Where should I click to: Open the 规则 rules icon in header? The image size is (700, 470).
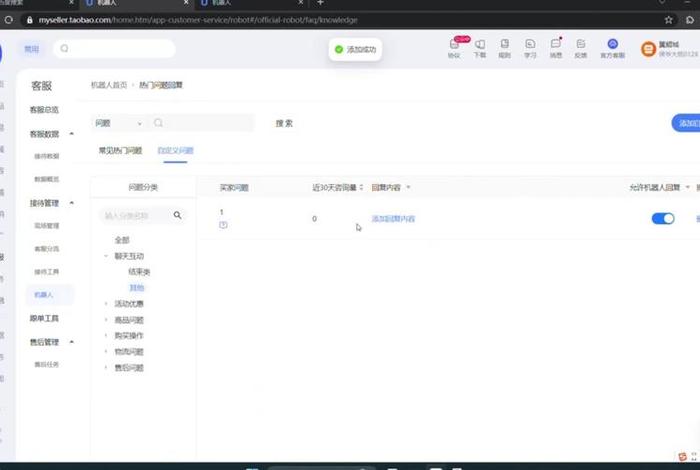tap(504, 48)
